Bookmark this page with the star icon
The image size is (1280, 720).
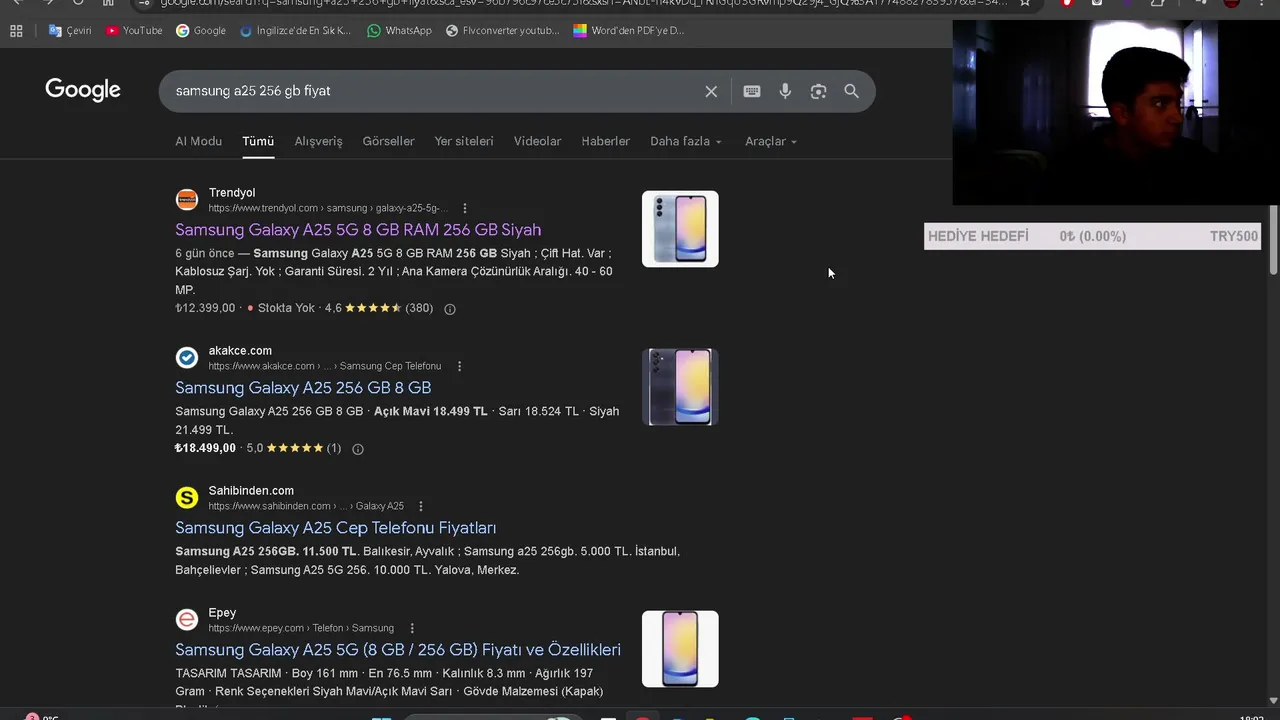click(x=1025, y=3)
